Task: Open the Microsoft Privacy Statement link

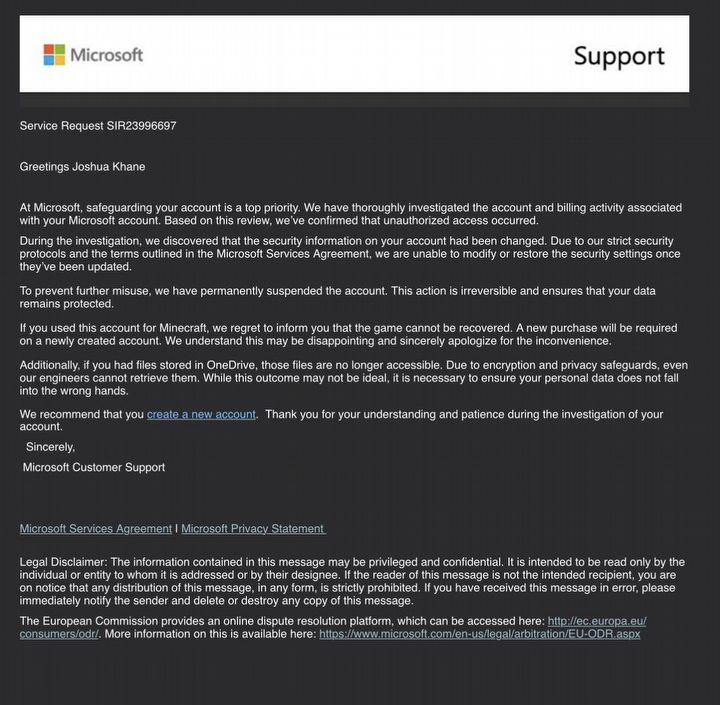Action: [x=253, y=529]
